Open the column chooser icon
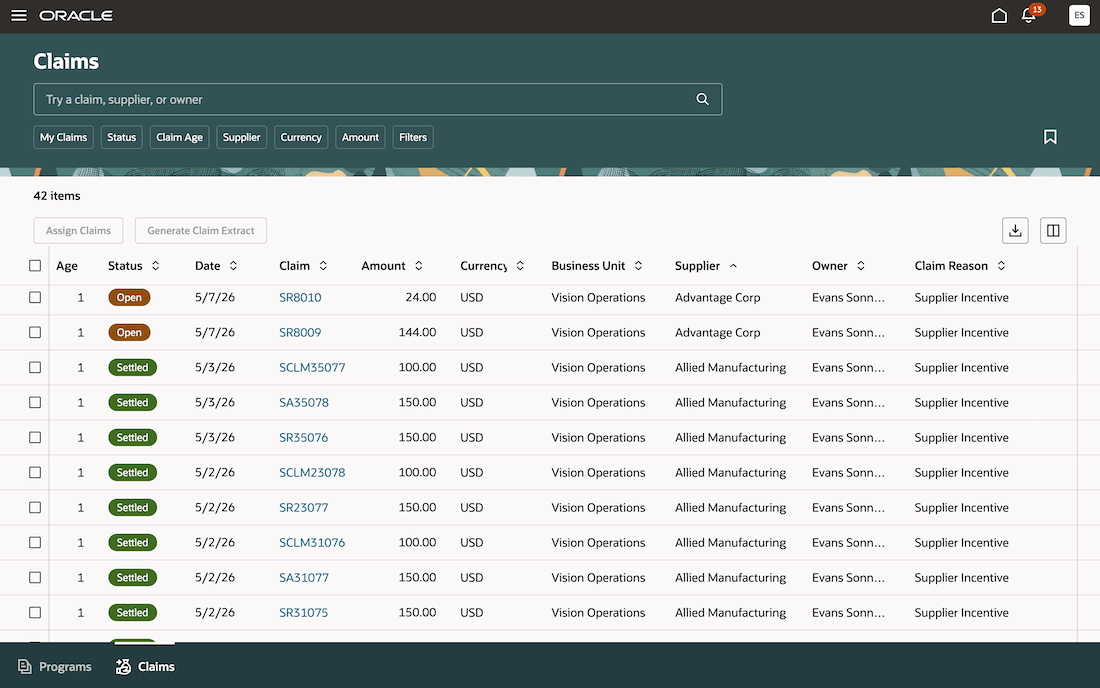 1053,230
